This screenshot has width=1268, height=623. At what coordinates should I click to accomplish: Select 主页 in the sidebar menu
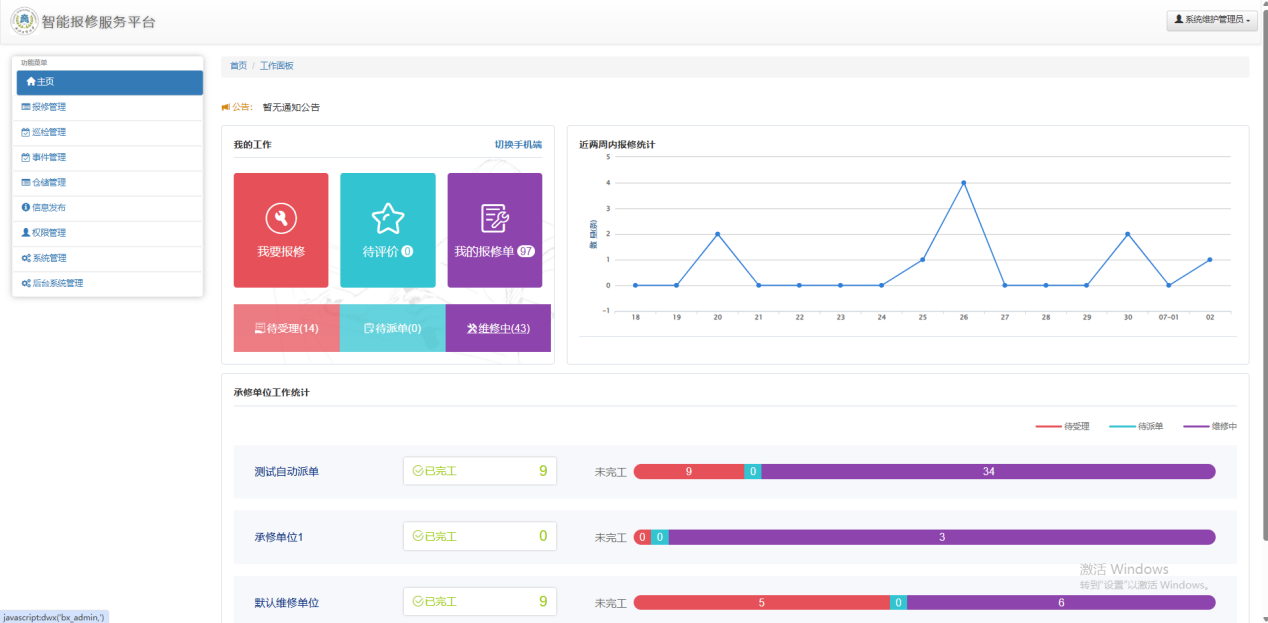pos(110,82)
